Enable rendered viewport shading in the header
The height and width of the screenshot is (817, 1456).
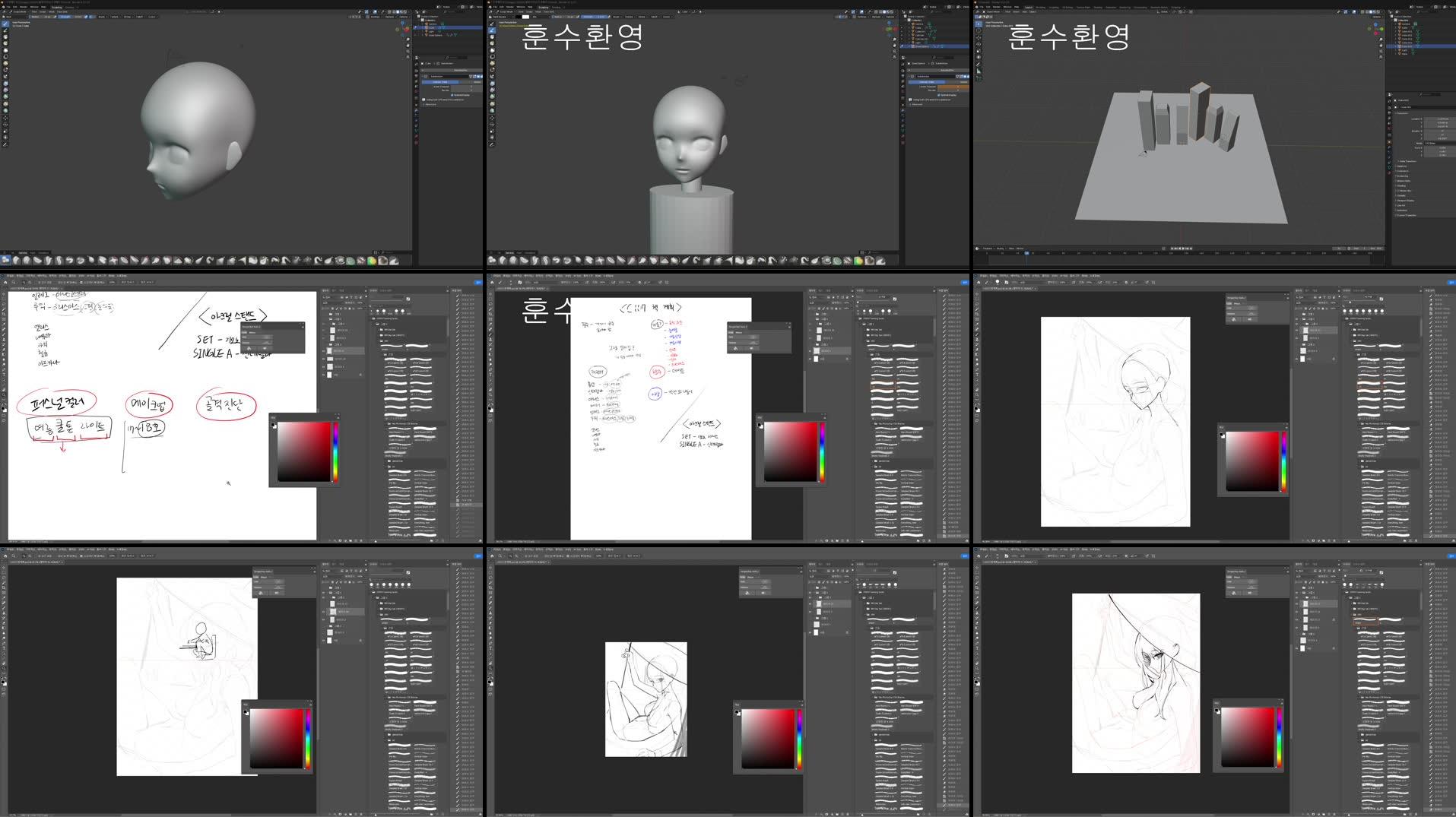[x=403, y=11]
